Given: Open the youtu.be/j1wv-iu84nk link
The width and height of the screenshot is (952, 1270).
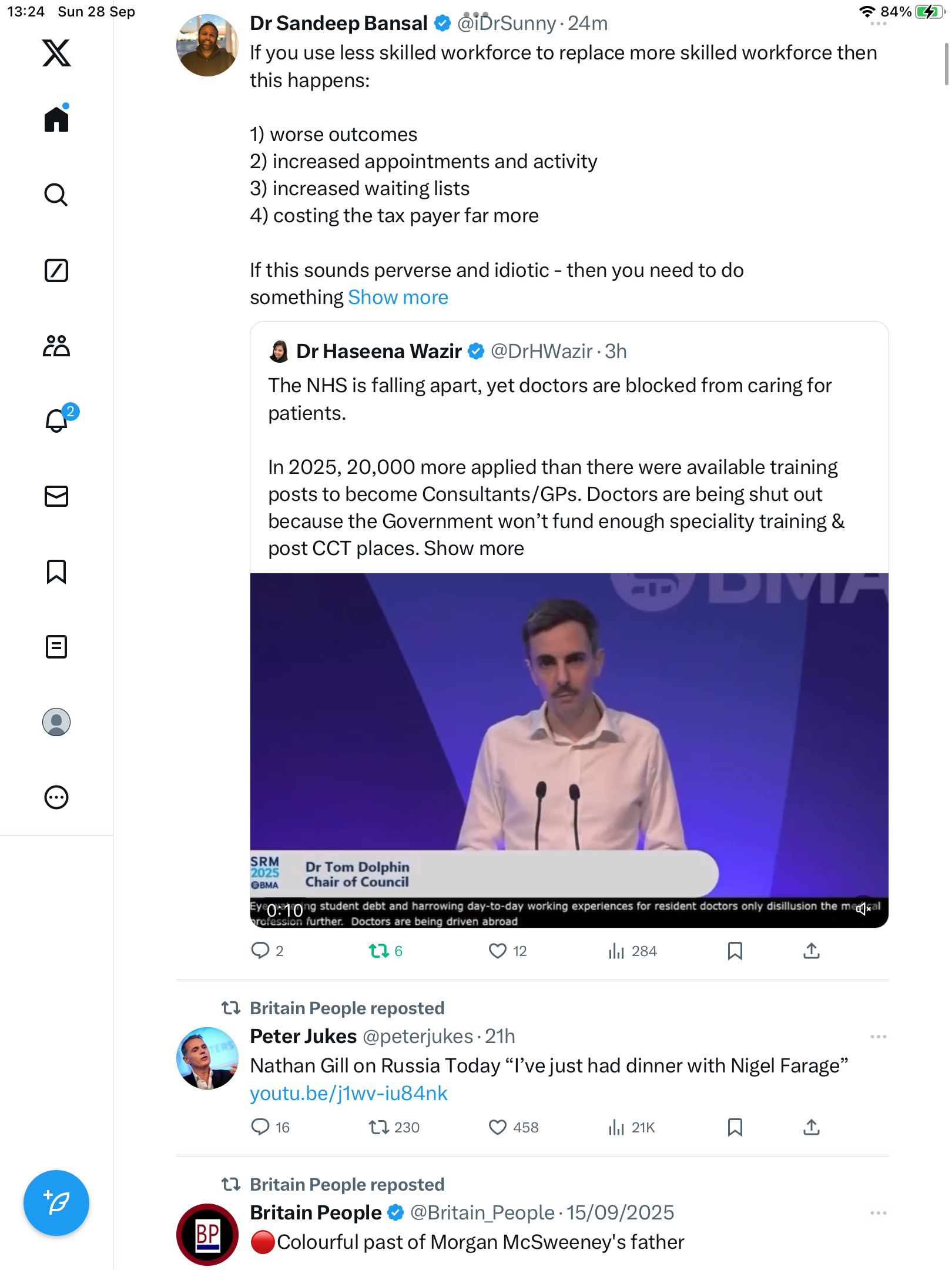Looking at the screenshot, I should [x=348, y=1094].
